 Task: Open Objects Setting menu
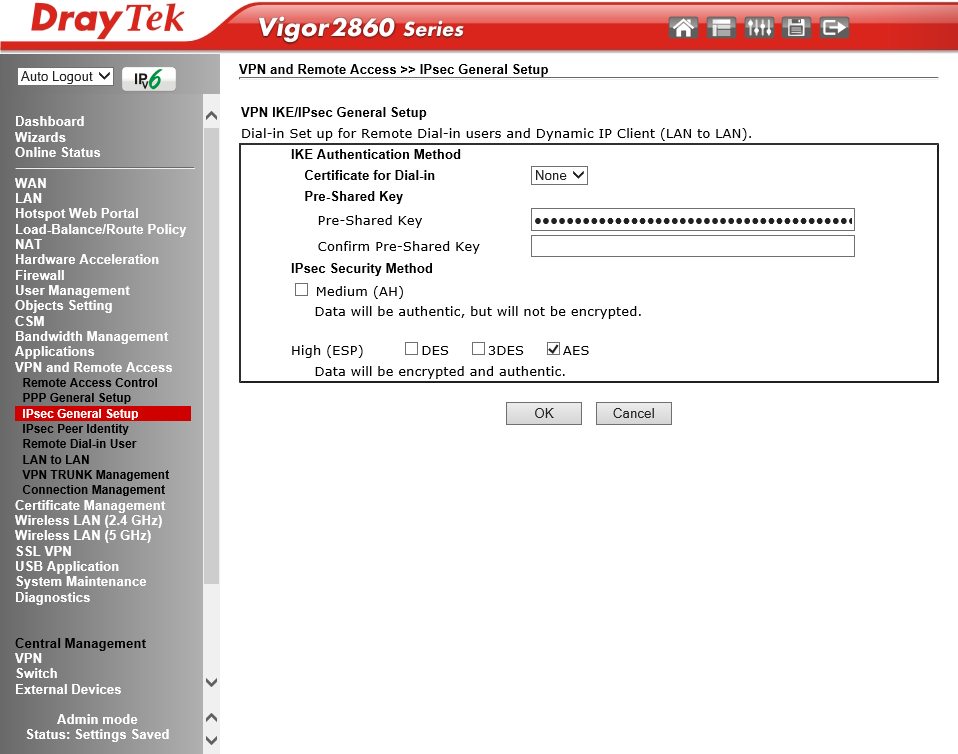point(64,306)
